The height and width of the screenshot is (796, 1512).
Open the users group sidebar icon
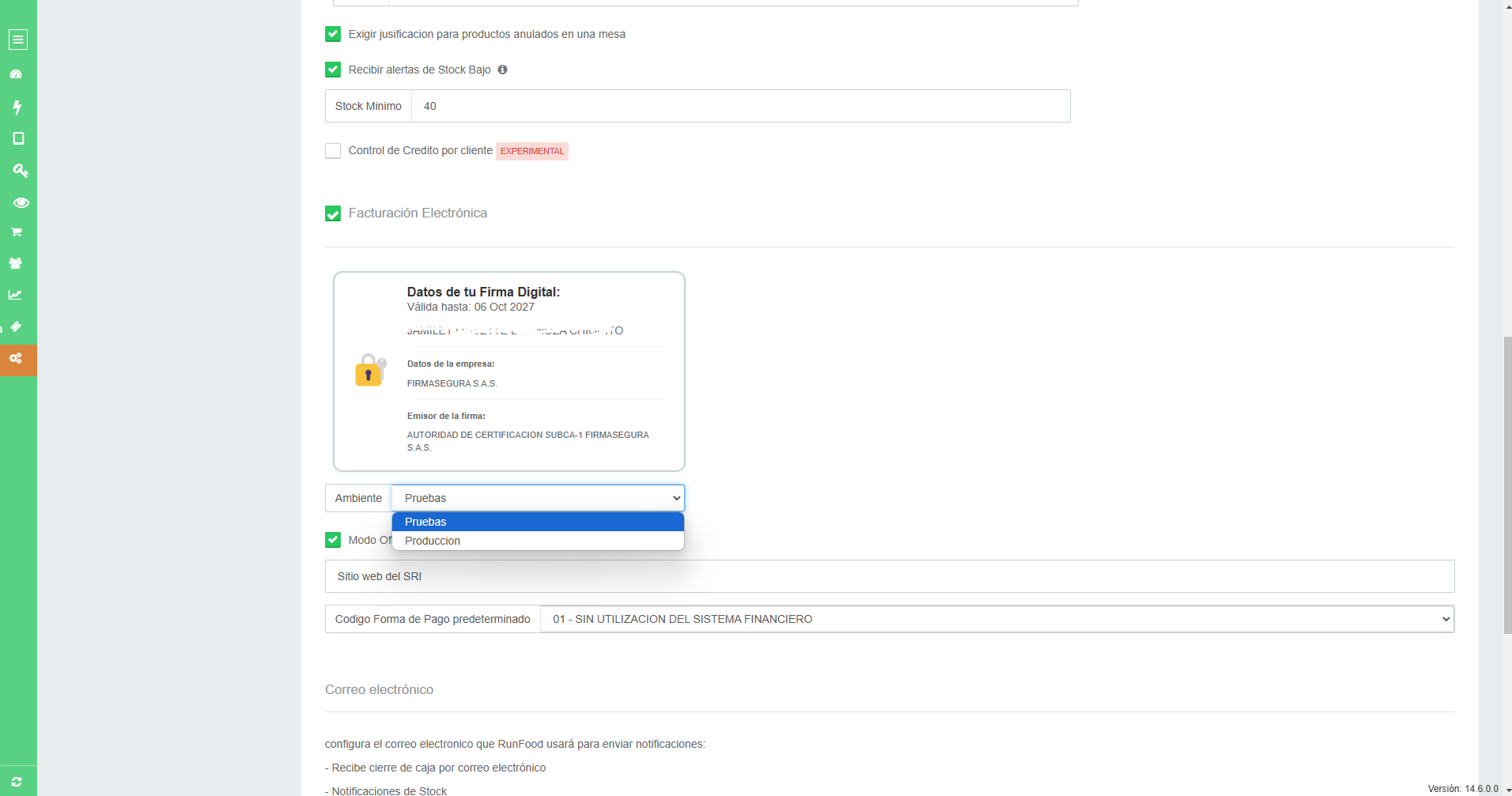click(16, 263)
